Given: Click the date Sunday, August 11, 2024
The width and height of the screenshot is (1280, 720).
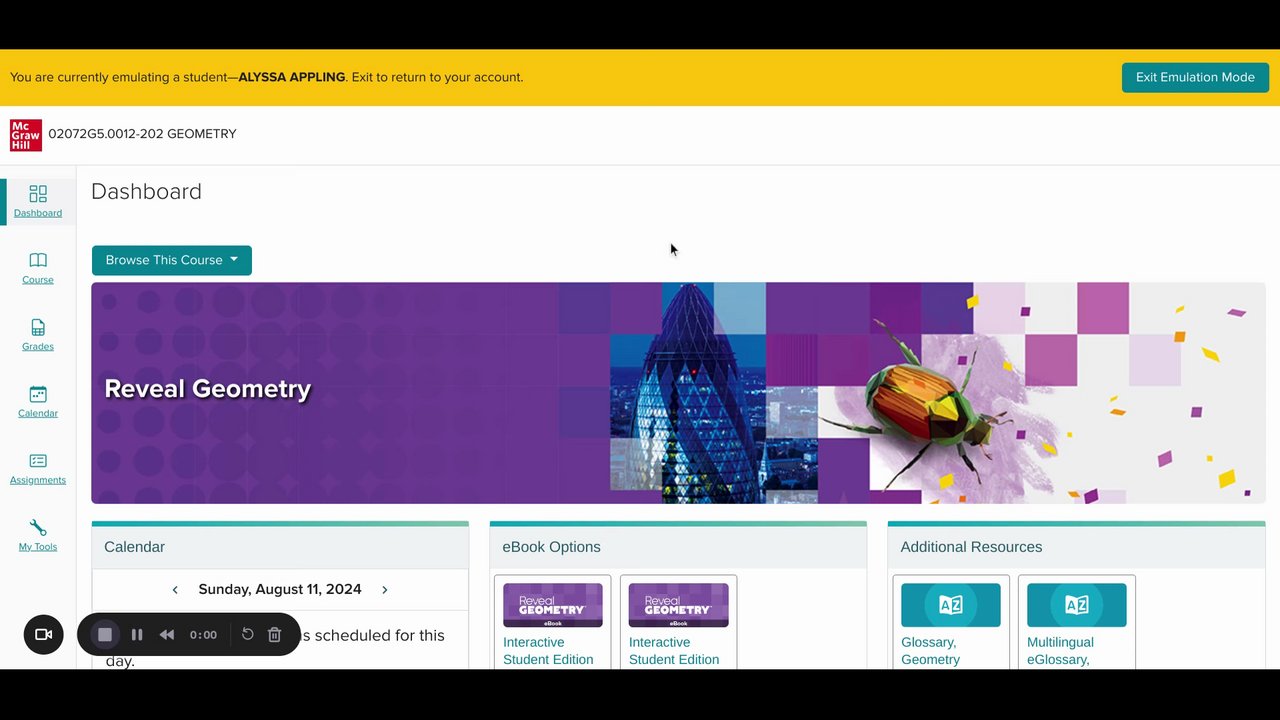Looking at the screenshot, I should 280,590.
